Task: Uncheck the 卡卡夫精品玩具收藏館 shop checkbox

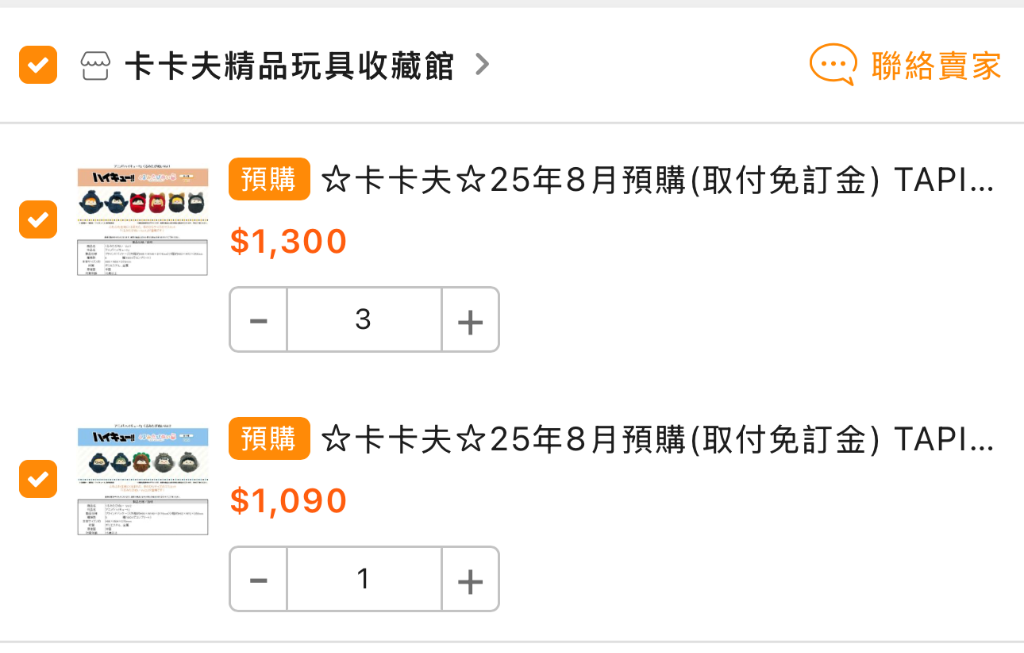Action: click(38, 65)
